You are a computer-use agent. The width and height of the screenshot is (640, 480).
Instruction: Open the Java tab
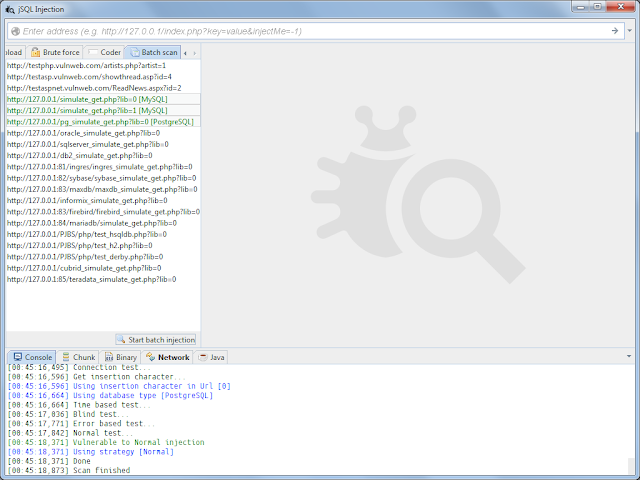click(x=211, y=357)
